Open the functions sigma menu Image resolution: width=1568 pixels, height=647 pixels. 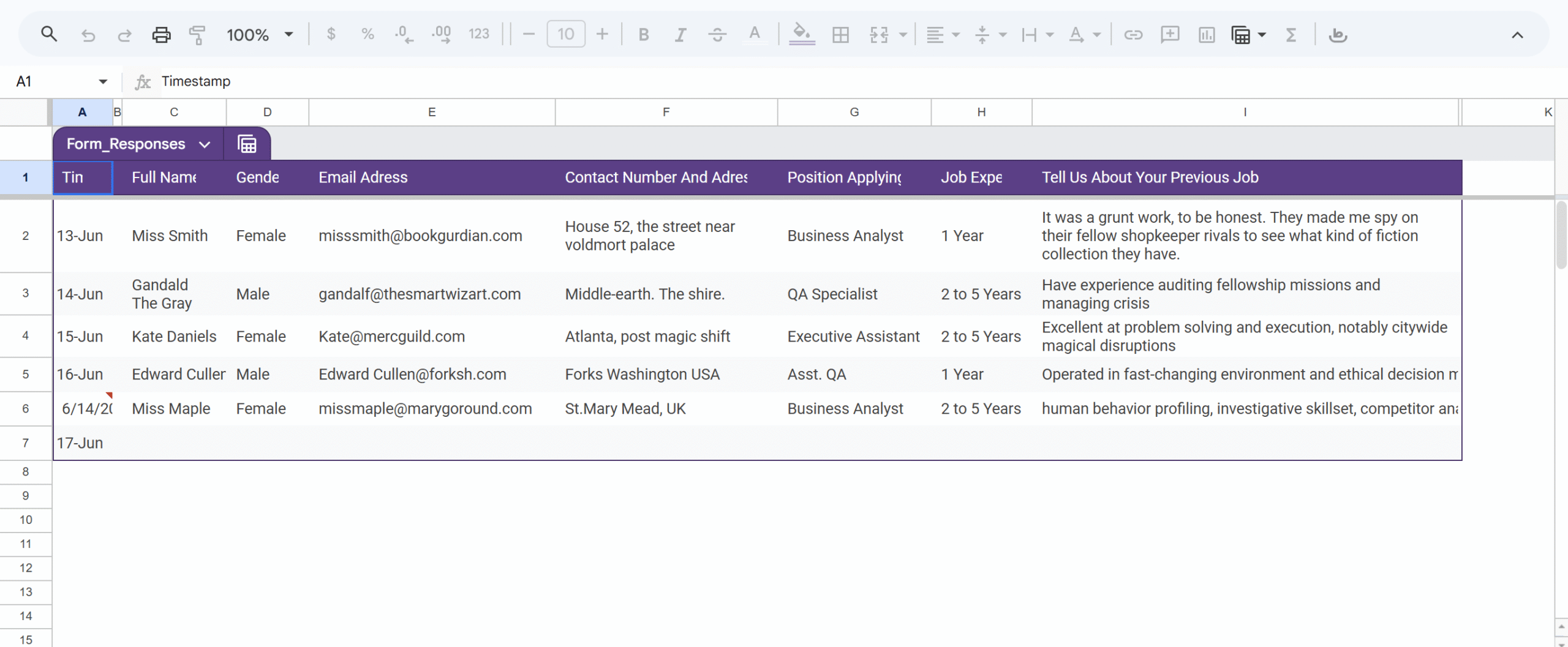coord(1291,35)
